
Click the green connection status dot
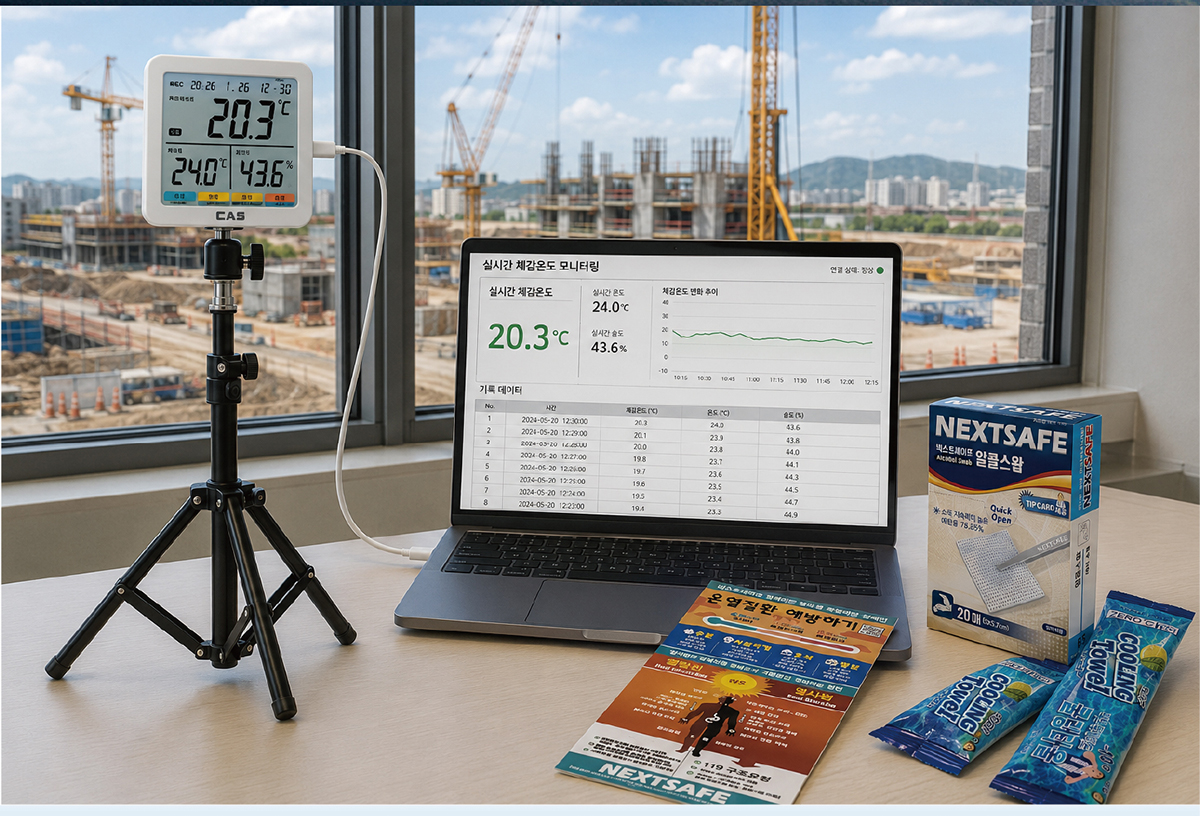880,270
